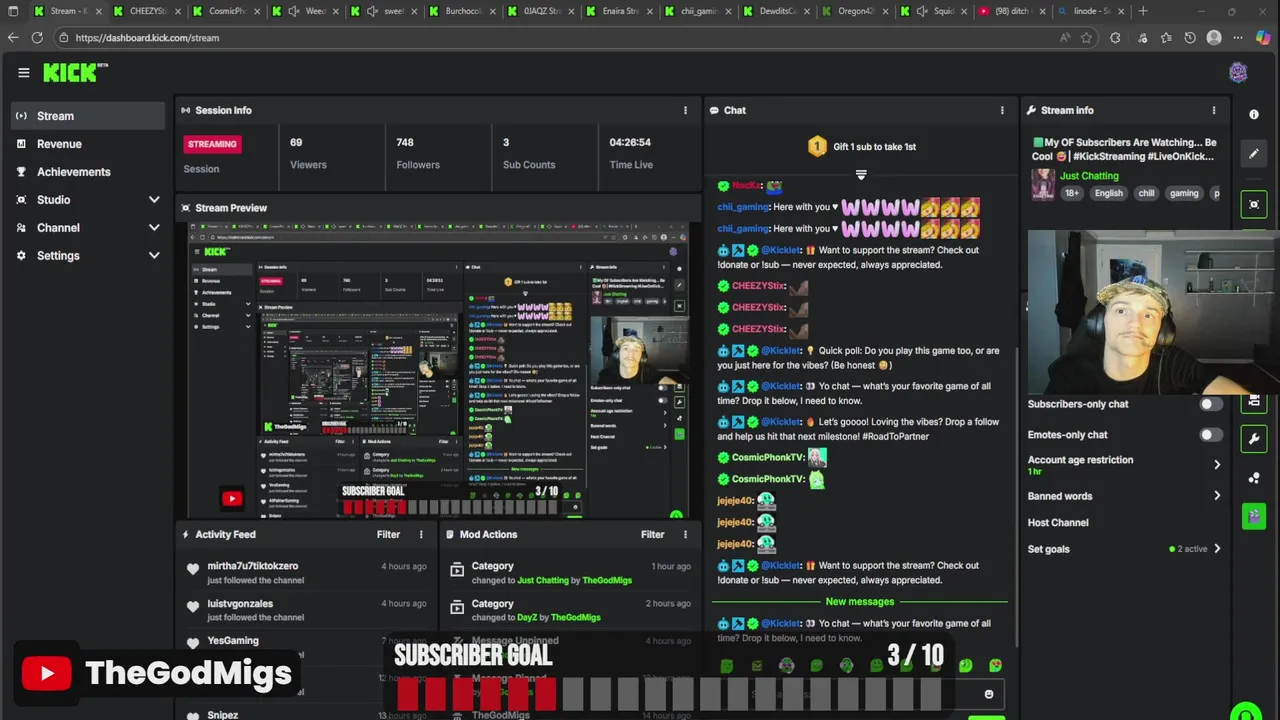
Task: Switch to the CosmicPhonk browser tab
Action: click(x=225, y=11)
